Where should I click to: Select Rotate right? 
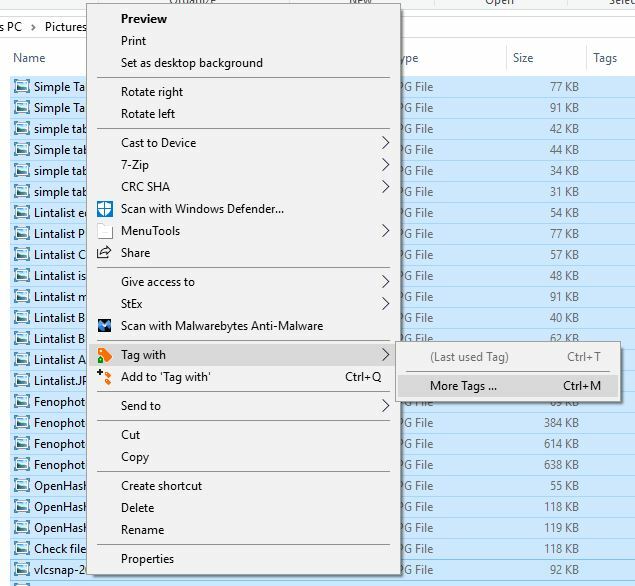pyautogui.click(x=152, y=92)
